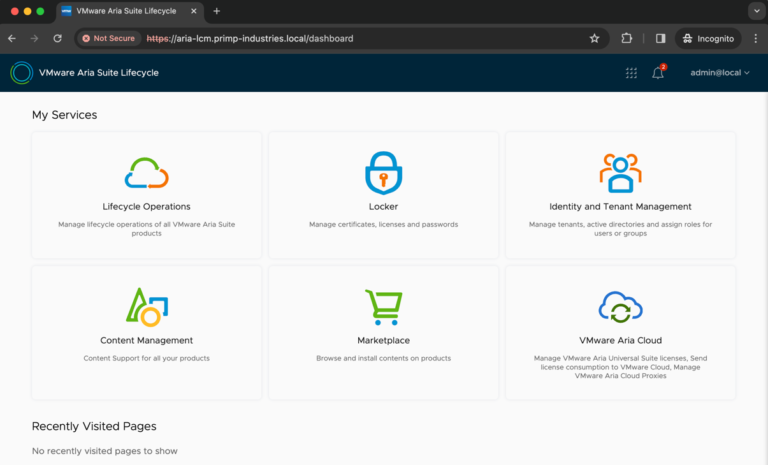The width and height of the screenshot is (768, 465).
Task: Open the notifications bell icon
Action: (x=658, y=73)
